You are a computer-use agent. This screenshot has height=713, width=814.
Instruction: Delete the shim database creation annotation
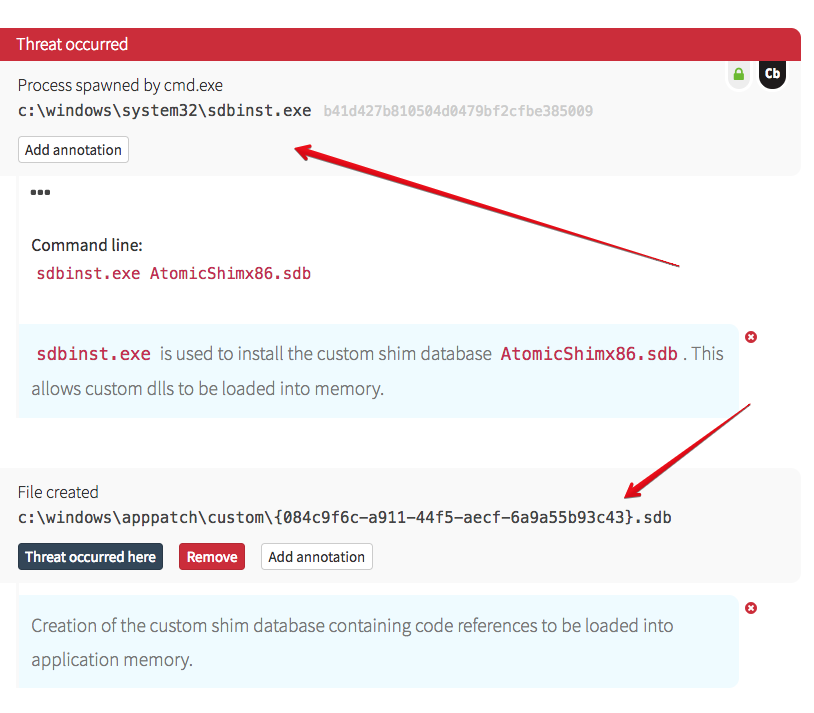[x=751, y=608]
